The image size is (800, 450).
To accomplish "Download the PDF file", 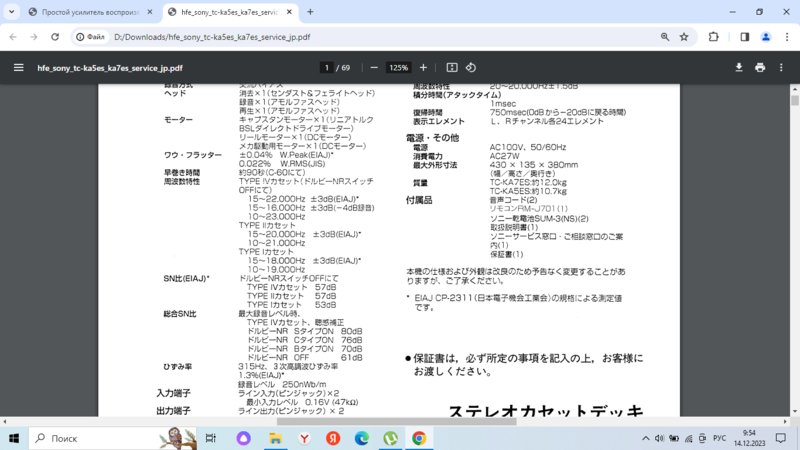I will point(739,67).
